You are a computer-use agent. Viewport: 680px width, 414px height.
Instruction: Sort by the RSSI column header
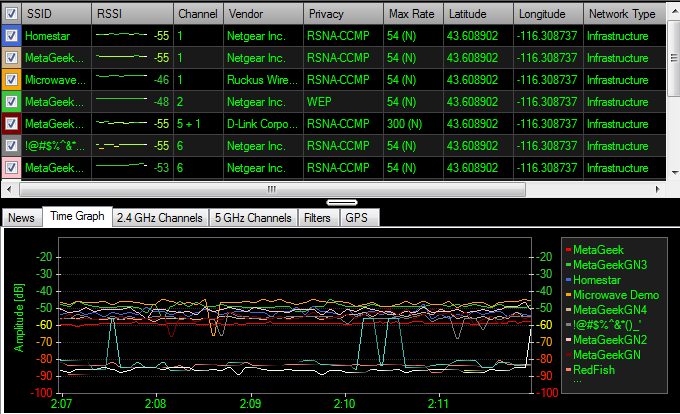[x=132, y=14]
